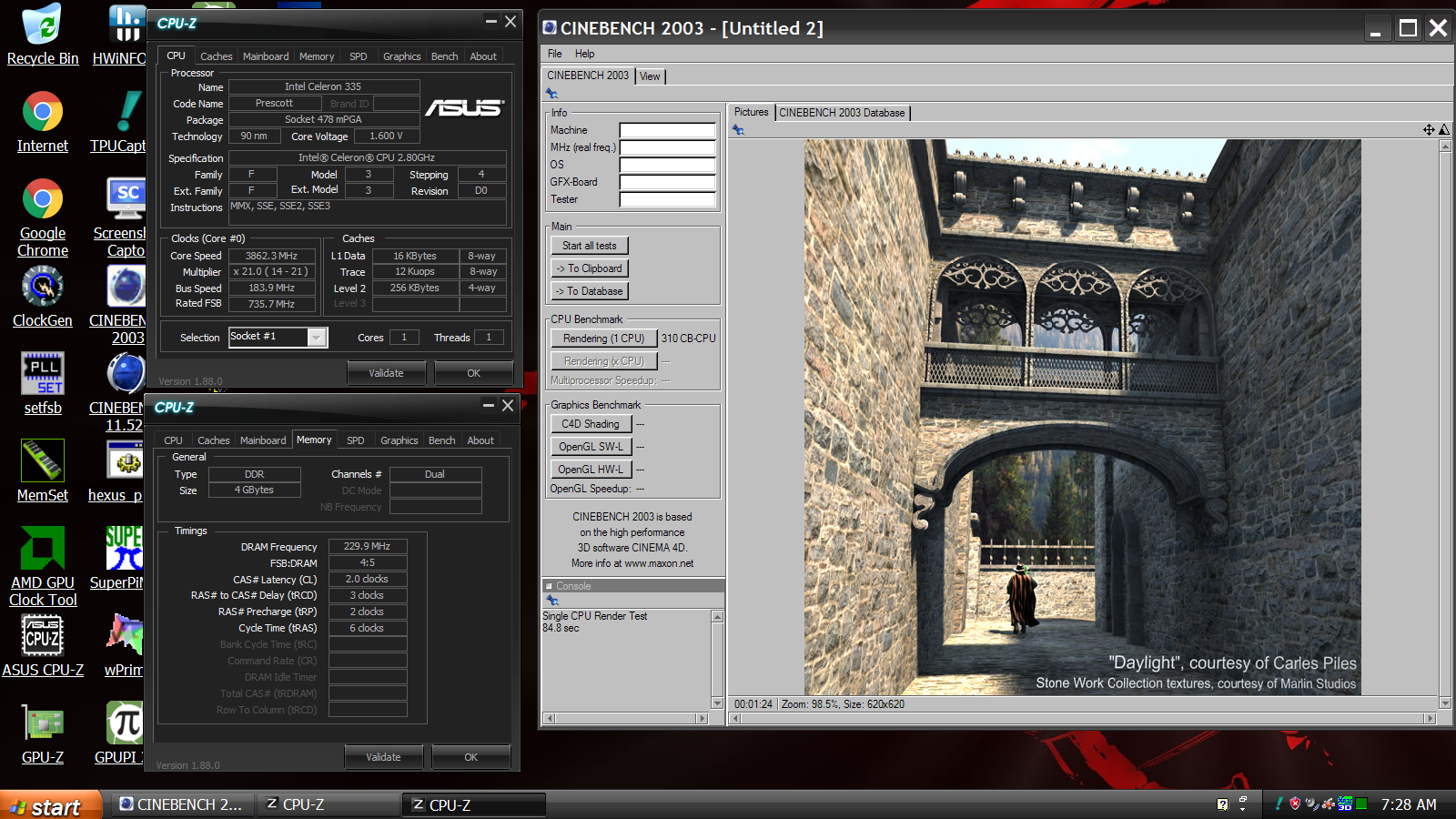Click the To Clipboard button
Screen dimensions: 1456x819
590,268
